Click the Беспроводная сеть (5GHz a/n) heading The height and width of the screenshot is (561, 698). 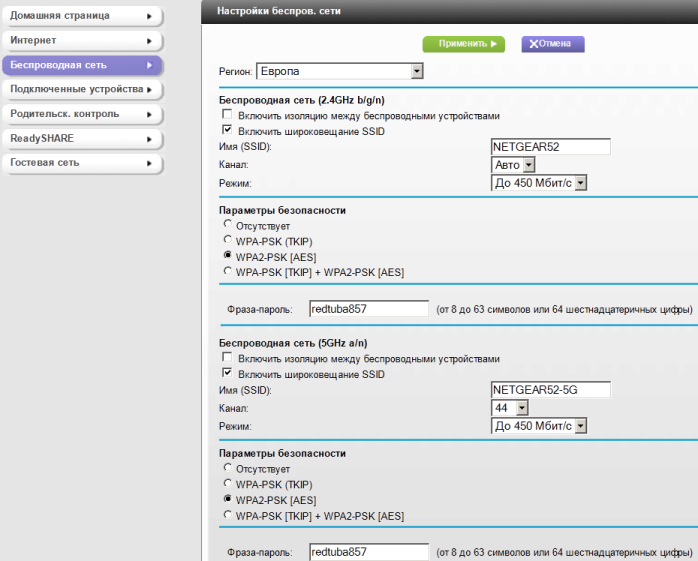point(293,343)
